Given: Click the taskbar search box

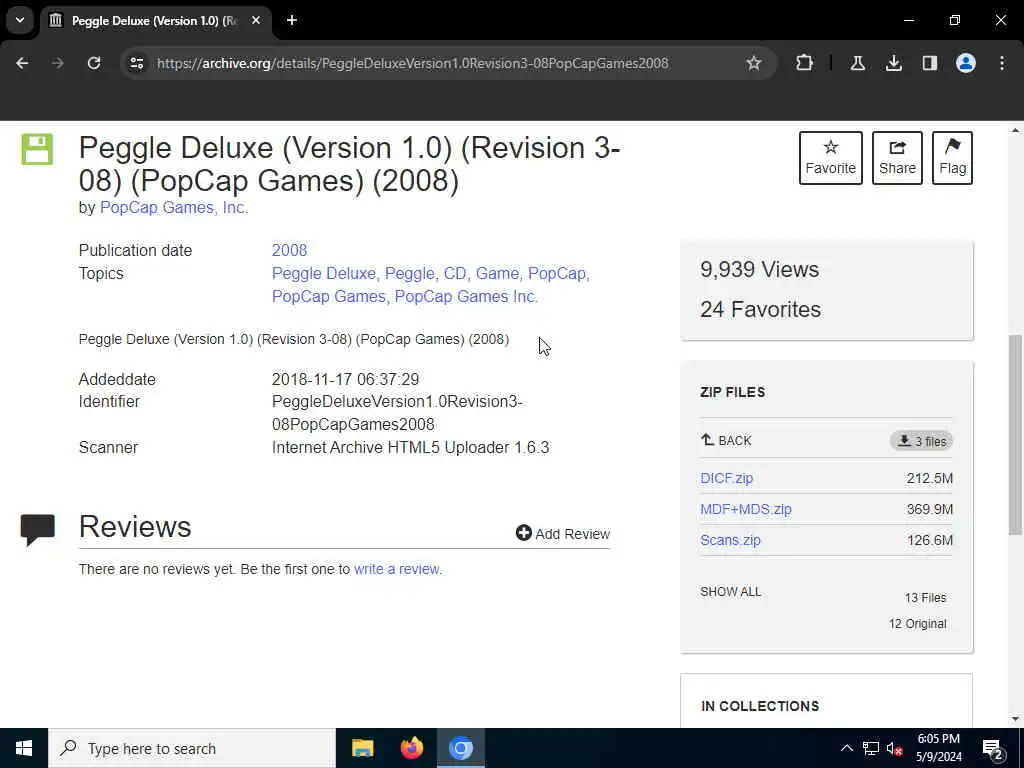Looking at the screenshot, I should click(x=191, y=748).
